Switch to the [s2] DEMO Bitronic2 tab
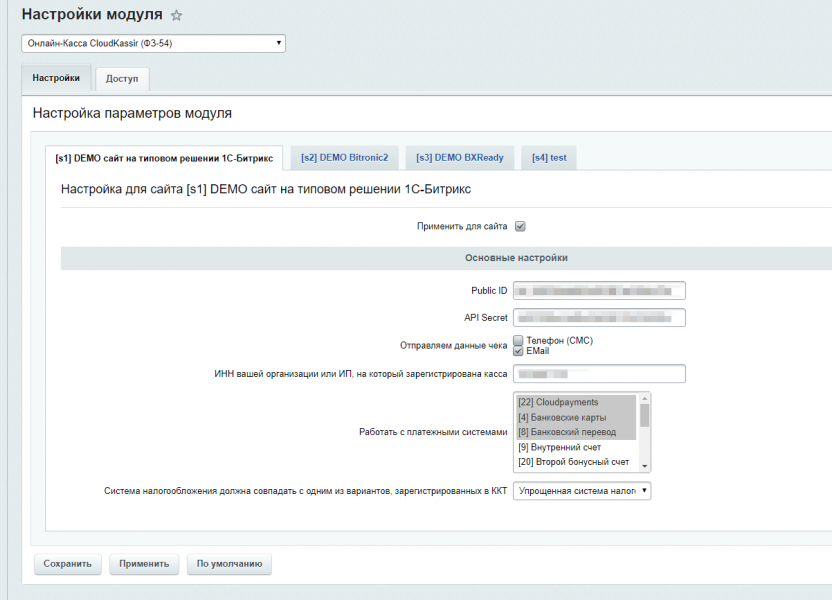Screen dimensions: 832x600 coord(344,158)
